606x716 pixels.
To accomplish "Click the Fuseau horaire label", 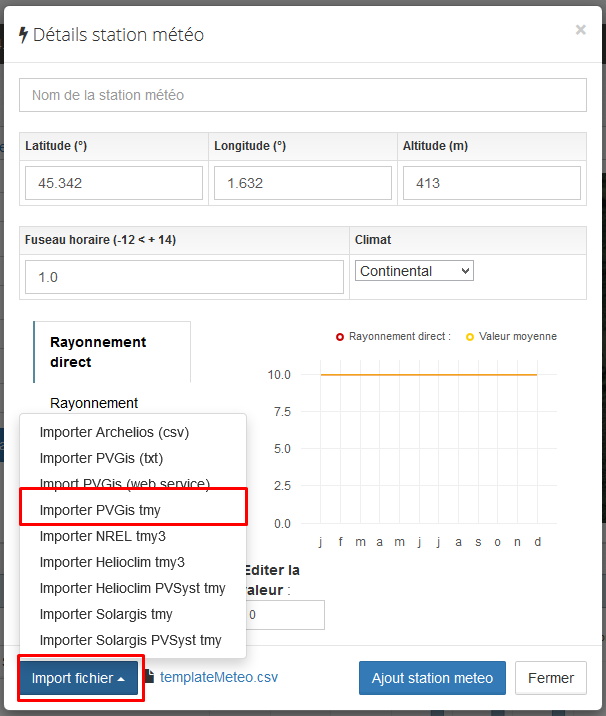I will pyautogui.click(x=100, y=240).
